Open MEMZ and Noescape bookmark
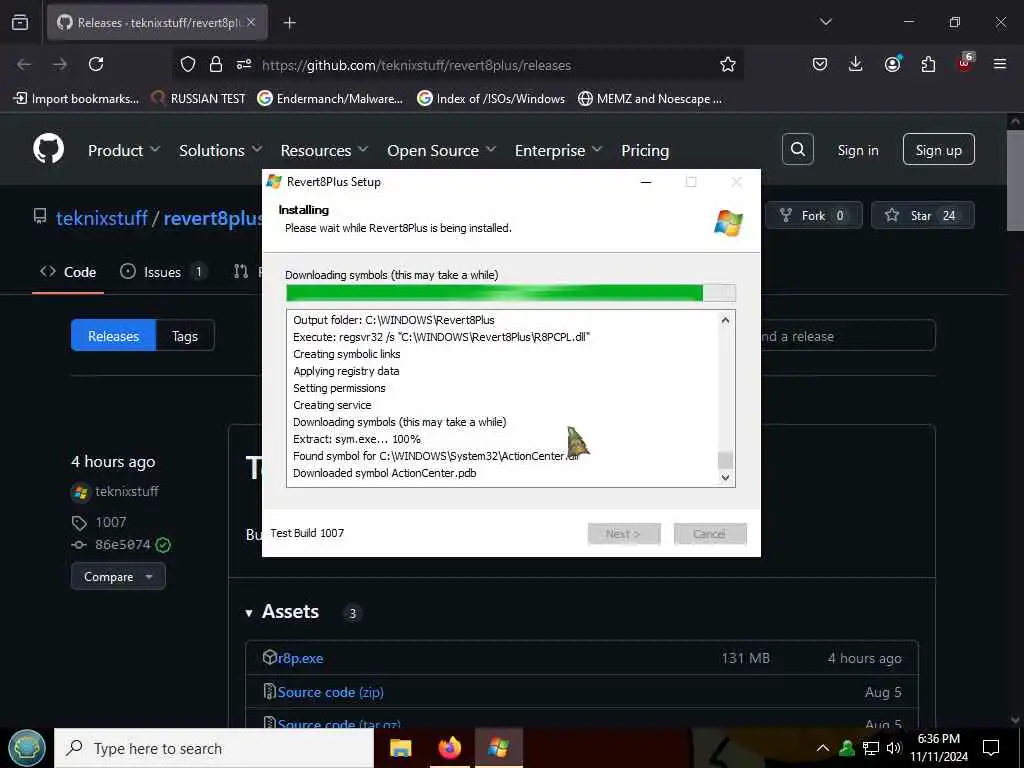The height and width of the screenshot is (768, 1024). pos(650,99)
